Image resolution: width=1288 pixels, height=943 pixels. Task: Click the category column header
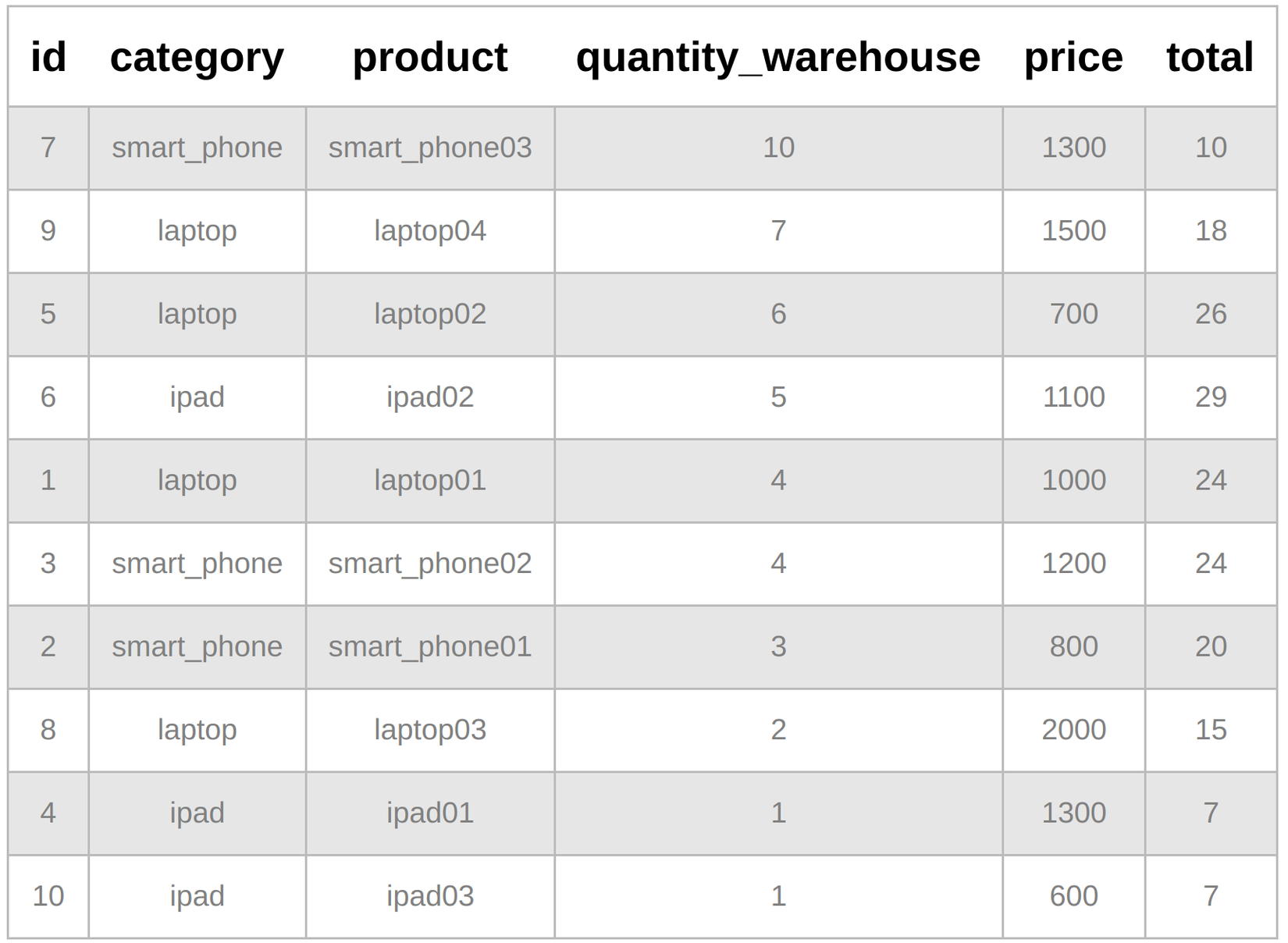(197, 57)
